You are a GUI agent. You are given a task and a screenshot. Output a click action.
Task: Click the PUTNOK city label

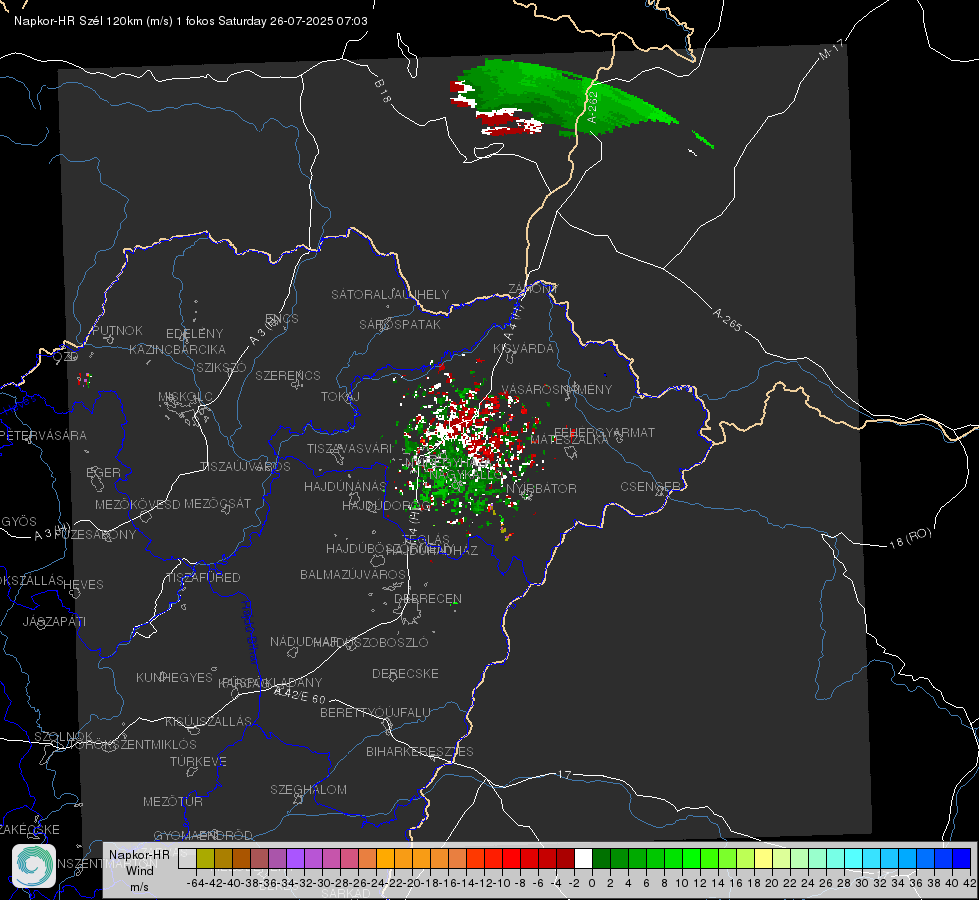pos(117,330)
